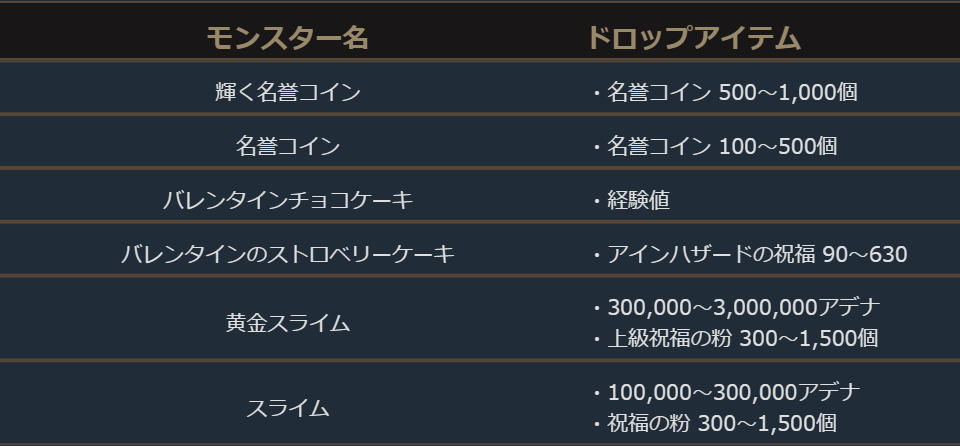Click the bullet point before 経験値
Viewport: 960px width, 446px height.
596,200
